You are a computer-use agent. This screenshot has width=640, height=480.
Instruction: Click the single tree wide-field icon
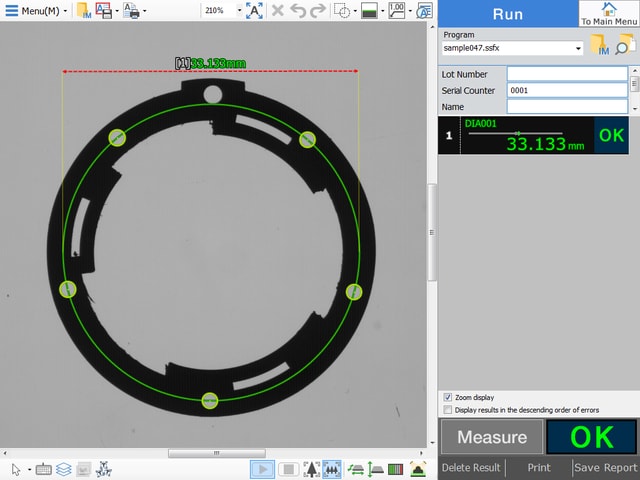click(x=312, y=469)
